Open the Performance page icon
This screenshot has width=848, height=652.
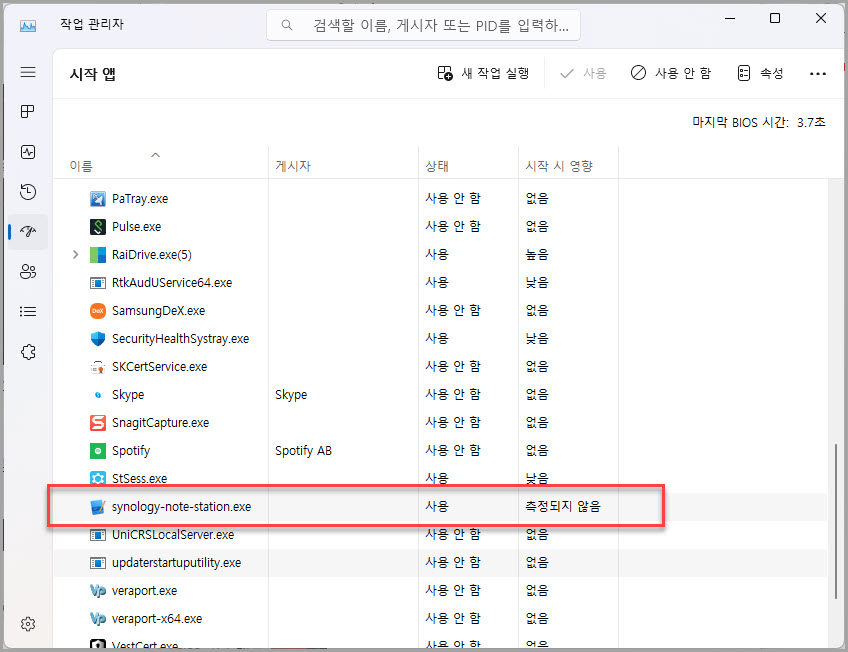[28, 152]
